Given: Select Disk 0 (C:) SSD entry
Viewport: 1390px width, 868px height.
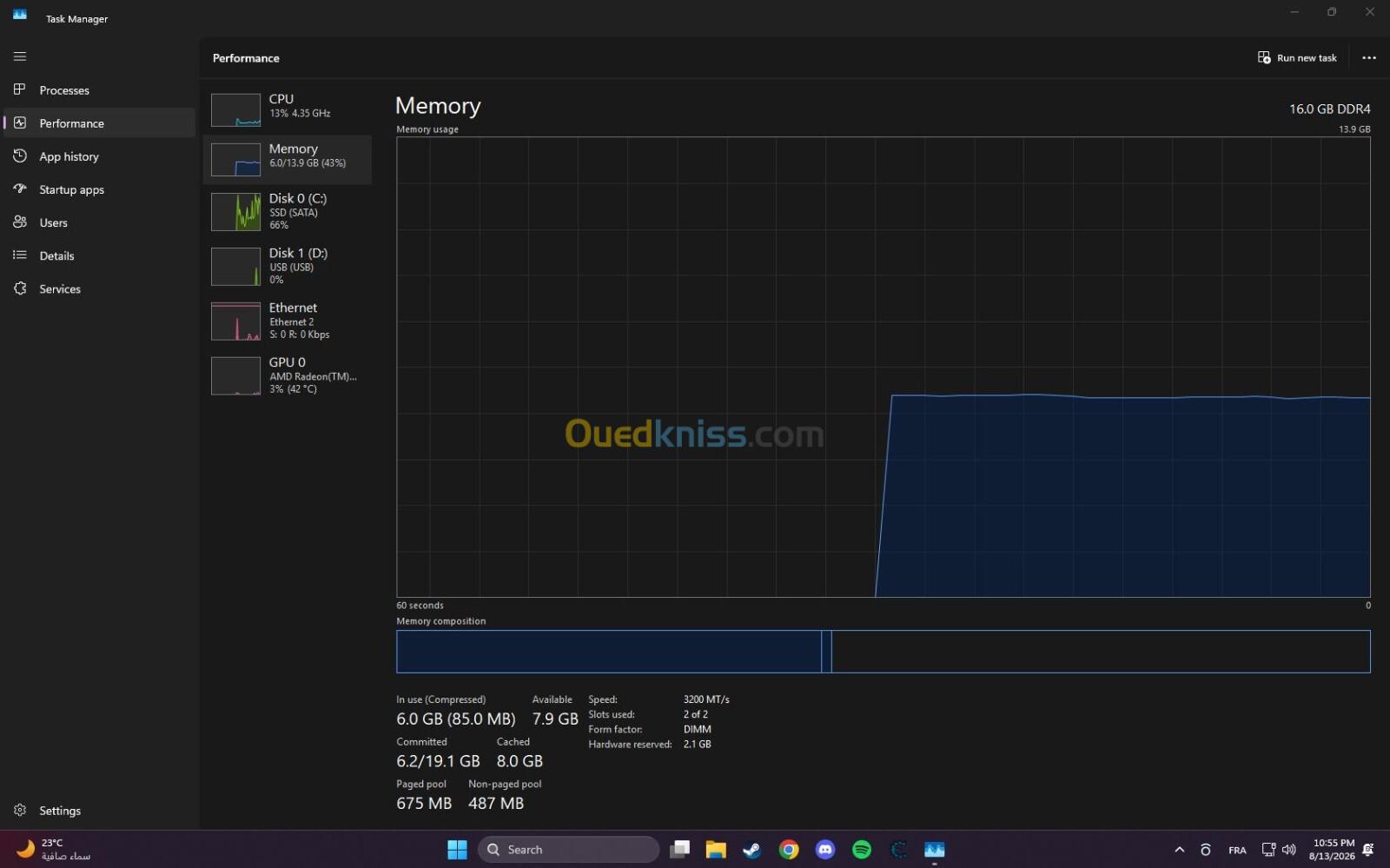Looking at the screenshot, I should [288, 211].
